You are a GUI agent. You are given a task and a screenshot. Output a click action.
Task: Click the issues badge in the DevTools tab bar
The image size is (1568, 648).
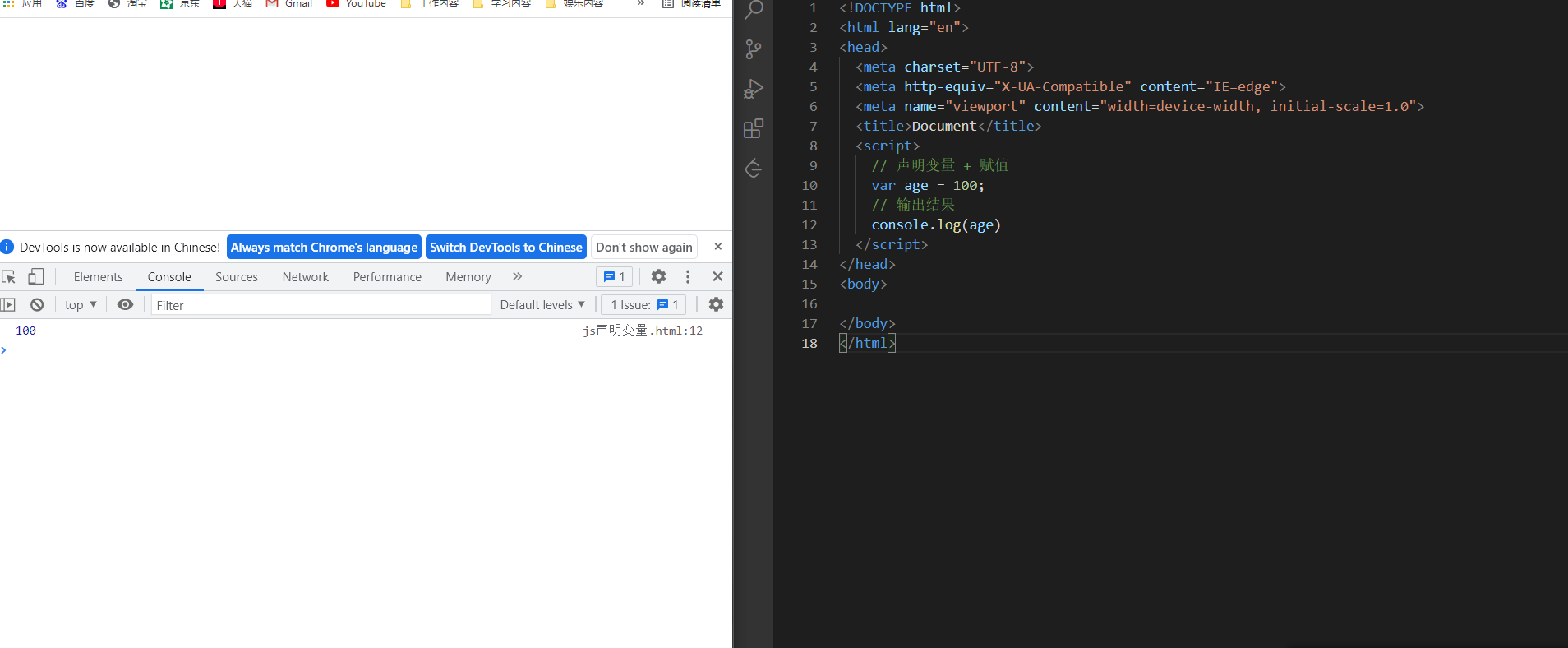pos(614,277)
